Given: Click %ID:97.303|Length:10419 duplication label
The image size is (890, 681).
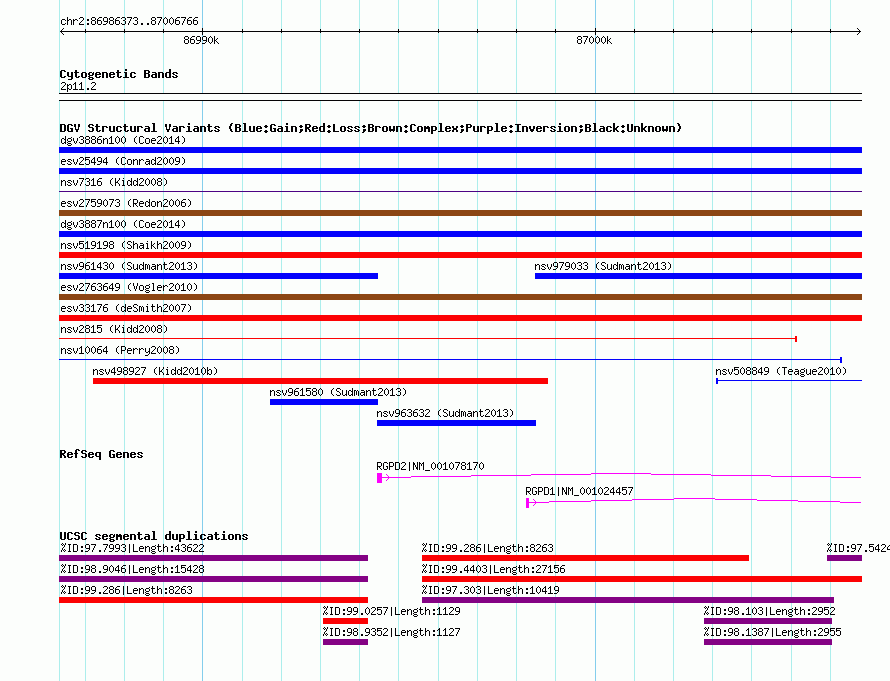Looking at the screenshot, I should 490,590.
